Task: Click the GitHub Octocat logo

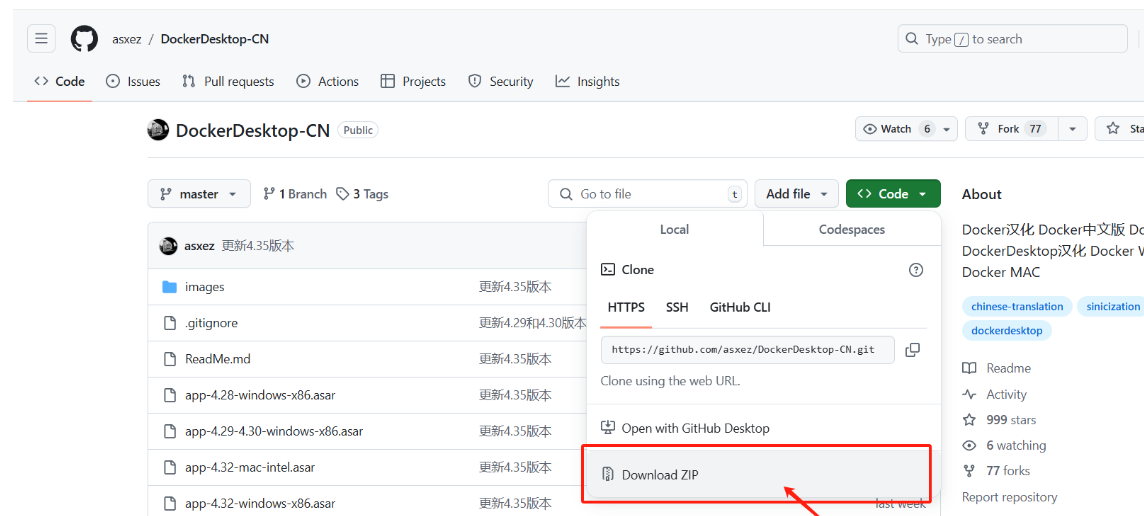Action: coord(84,39)
